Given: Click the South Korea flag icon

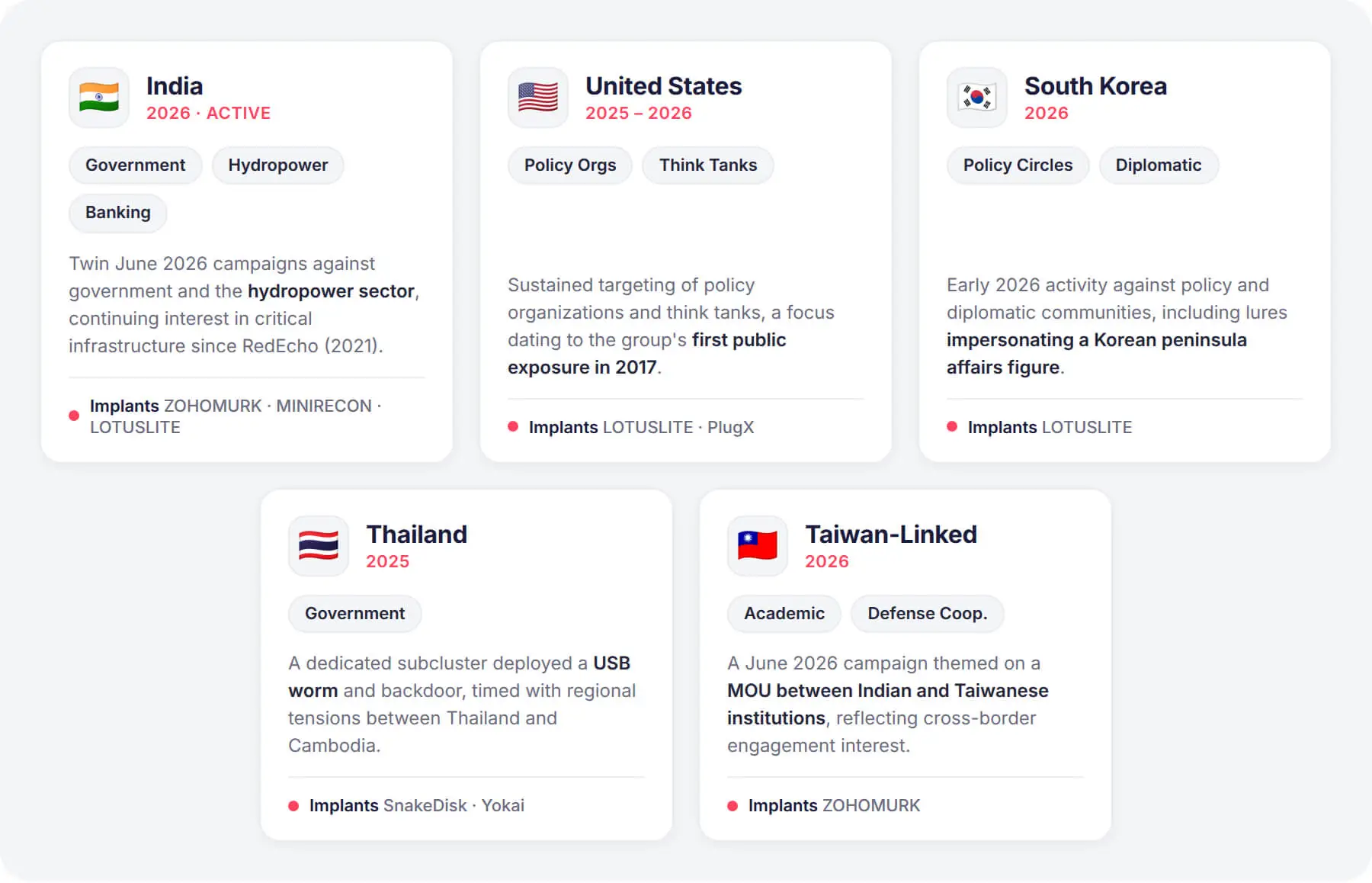Looking at the screenshot, I should tap(977, 98).
